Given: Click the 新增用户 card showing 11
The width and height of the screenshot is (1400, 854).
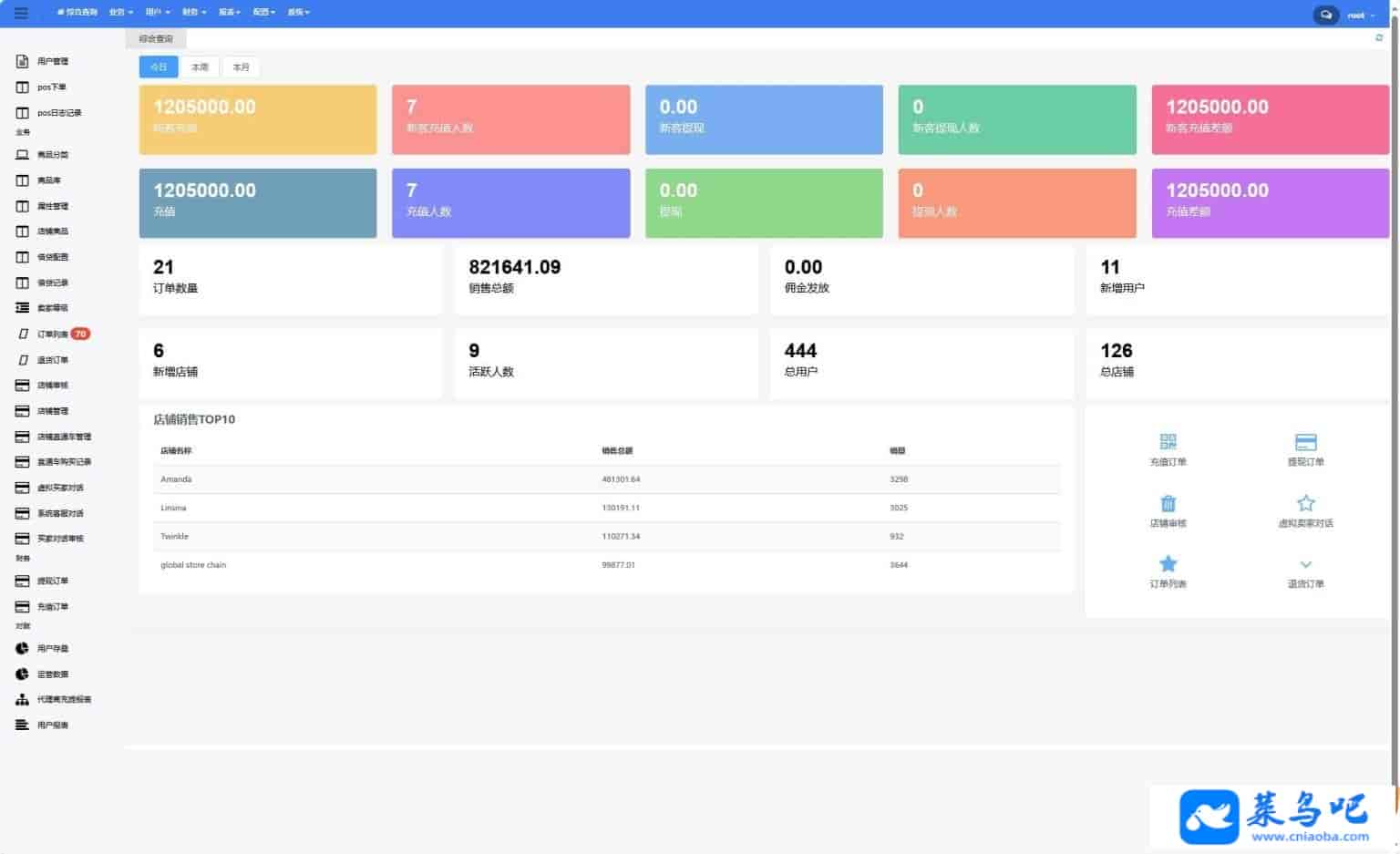Looking at the screenshot, I should tap(1238, 280).
